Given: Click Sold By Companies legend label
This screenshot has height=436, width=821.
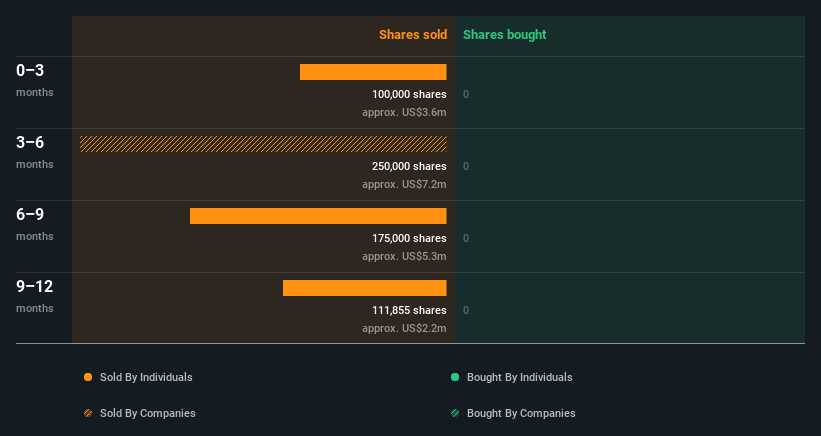Looking at the screenshot, I should coord(148,413).
